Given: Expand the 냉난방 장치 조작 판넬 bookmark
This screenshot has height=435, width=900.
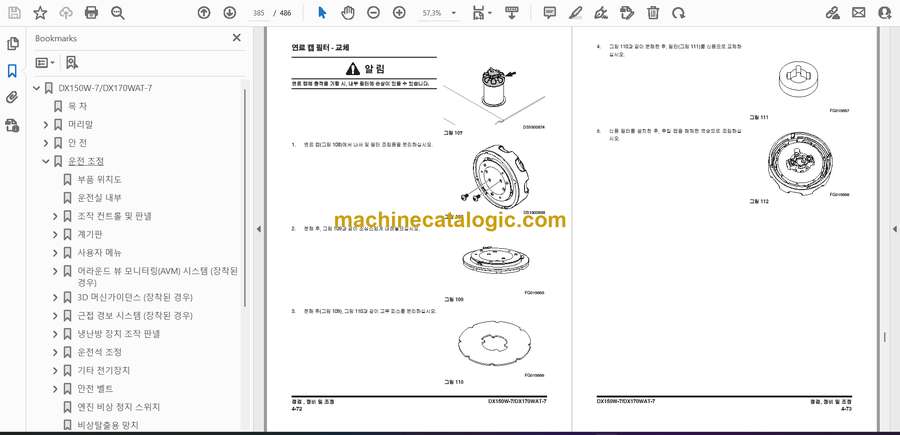Looking at the screenshot, I should 55,334.
